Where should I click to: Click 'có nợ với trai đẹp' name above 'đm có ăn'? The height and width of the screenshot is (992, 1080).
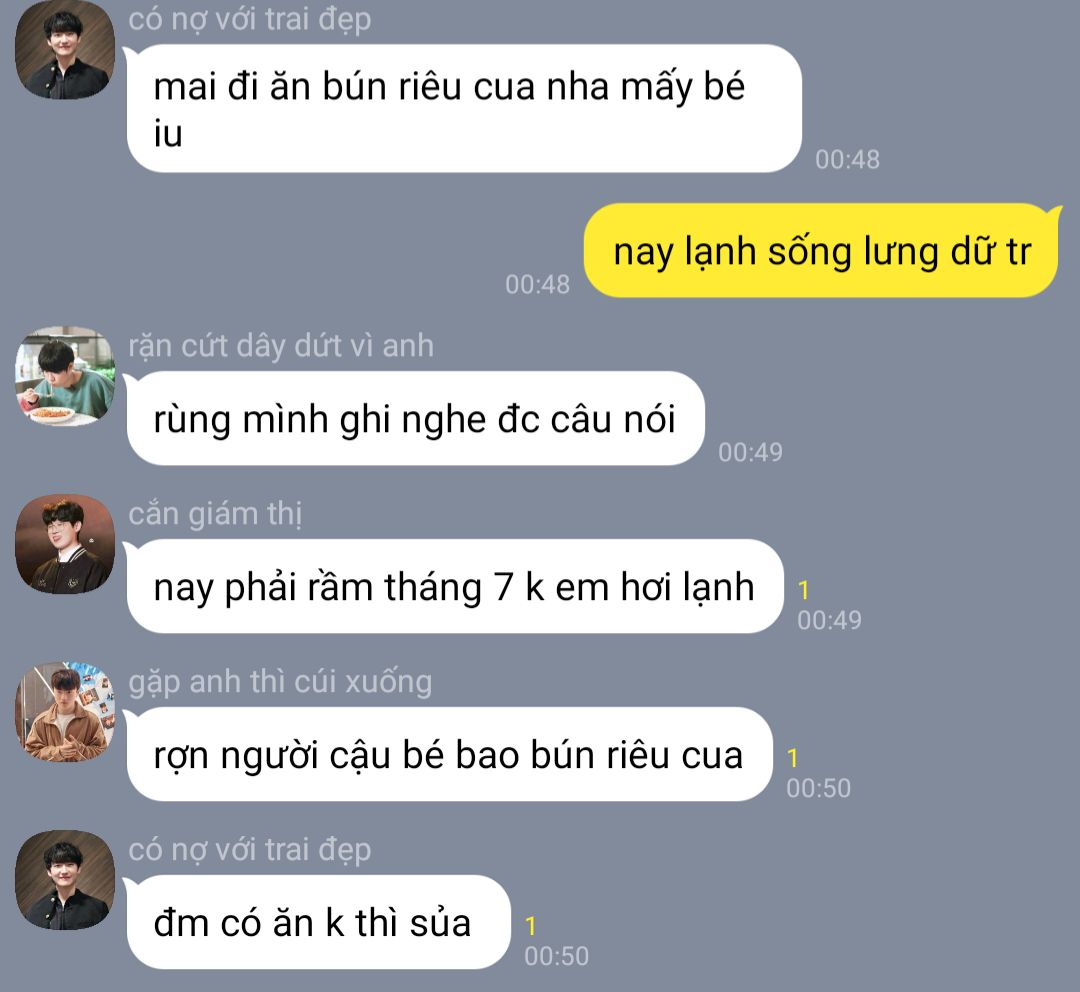tap(249, 850)
